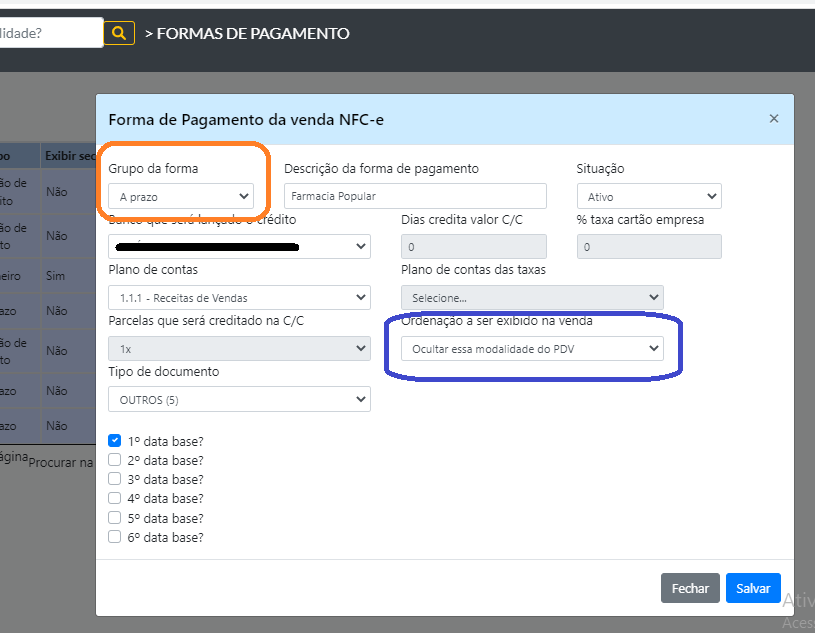Uncheck the 1º data base checkbox
Image resolution: width=815 pixels, height=633 pixels.
click(115, 441)
